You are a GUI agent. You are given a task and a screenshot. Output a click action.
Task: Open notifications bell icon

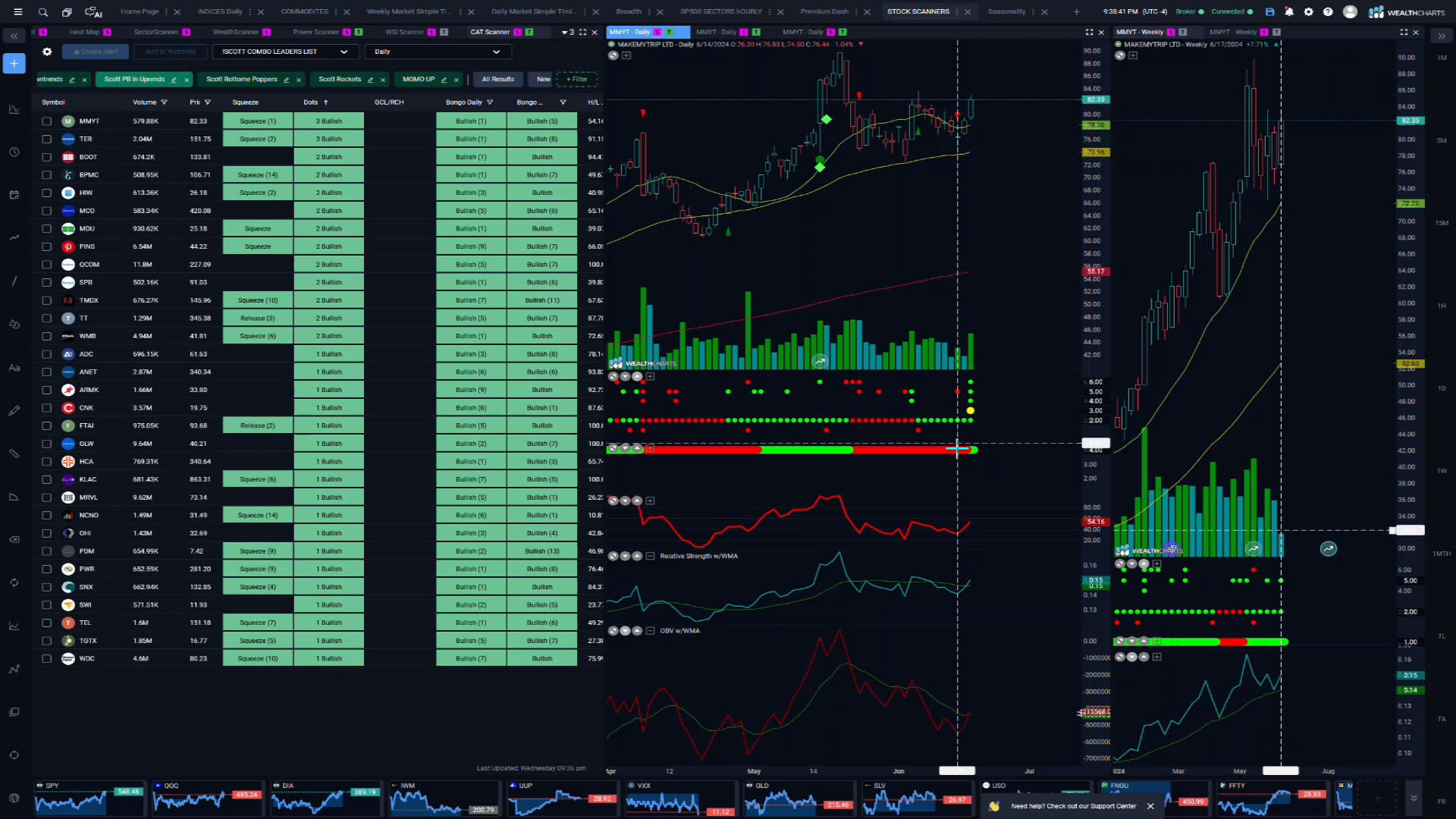click(1289, 12)
